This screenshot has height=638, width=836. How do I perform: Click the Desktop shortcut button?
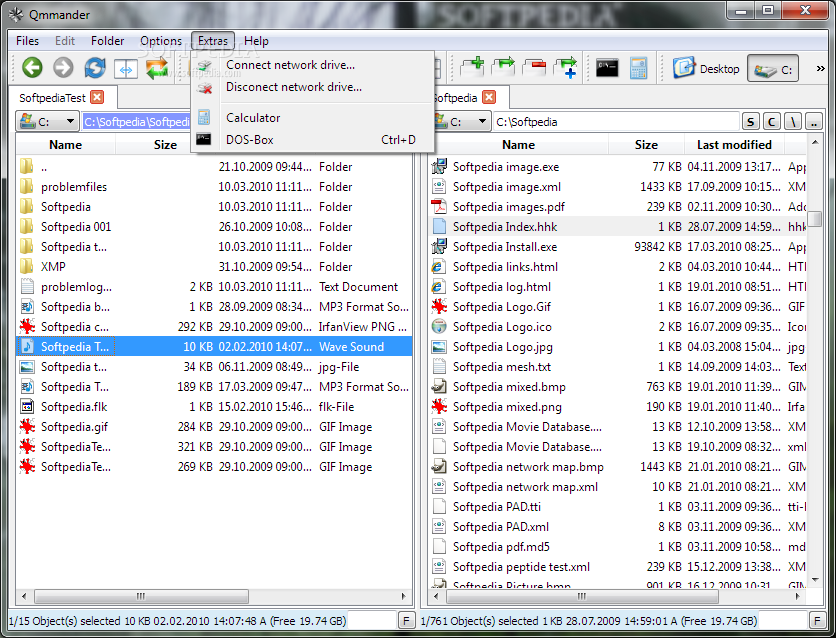[705, 68]
